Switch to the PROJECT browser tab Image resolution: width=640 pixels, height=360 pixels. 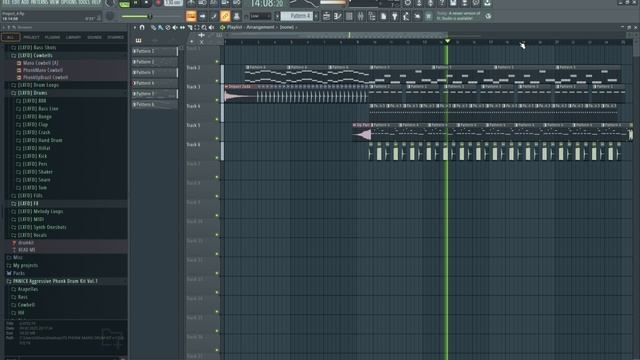click(31, 37)
